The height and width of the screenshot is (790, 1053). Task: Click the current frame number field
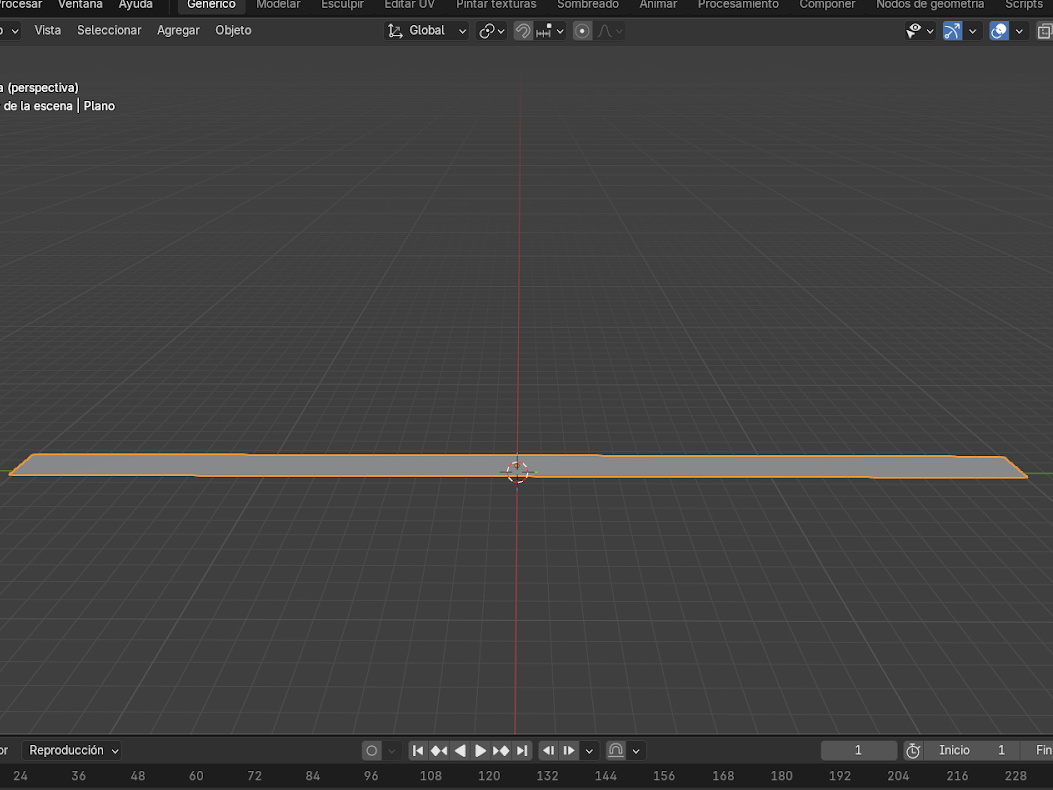pos(858,751)
